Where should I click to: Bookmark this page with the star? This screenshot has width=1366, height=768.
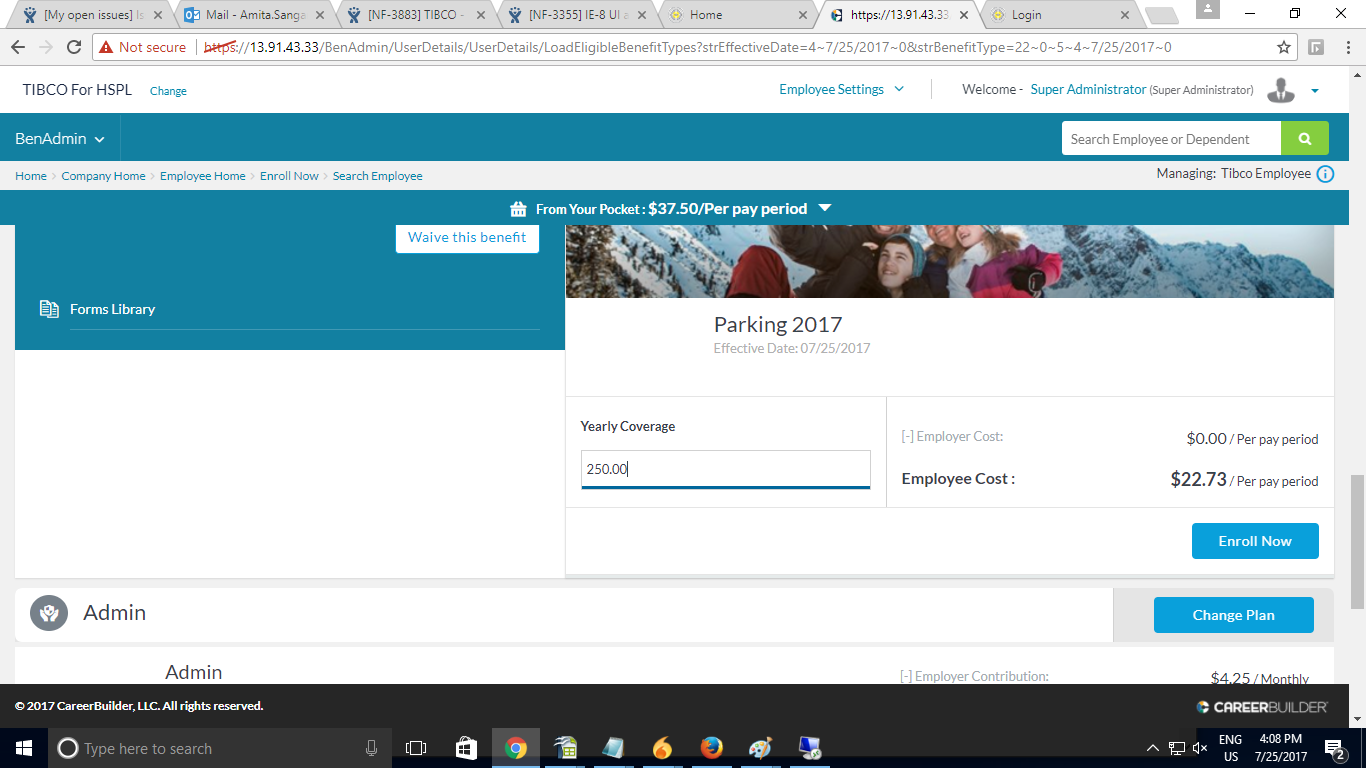pos(1284,47)
